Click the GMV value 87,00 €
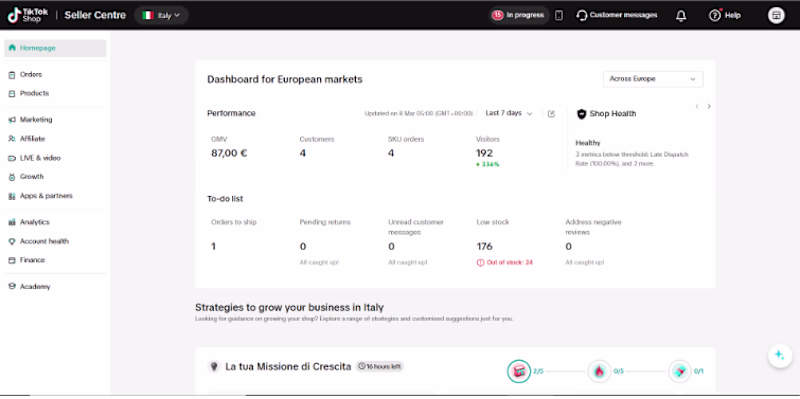800x399 pixels. [229, 153]
